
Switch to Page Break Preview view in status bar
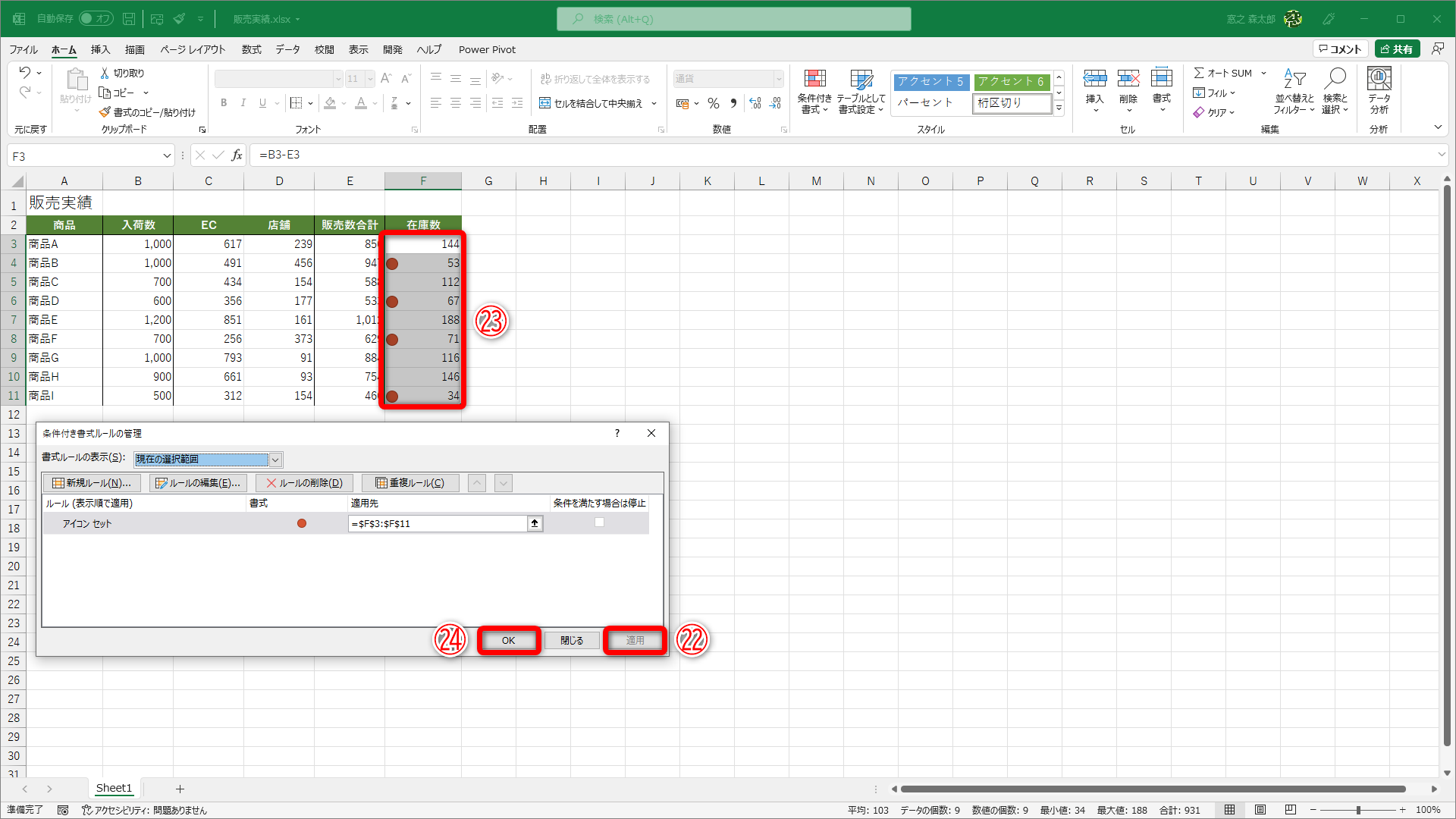[1291, 810]
